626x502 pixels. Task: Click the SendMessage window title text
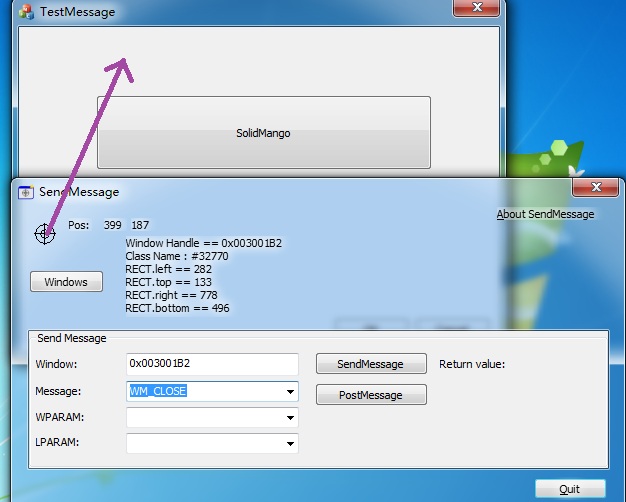(79, 192)
